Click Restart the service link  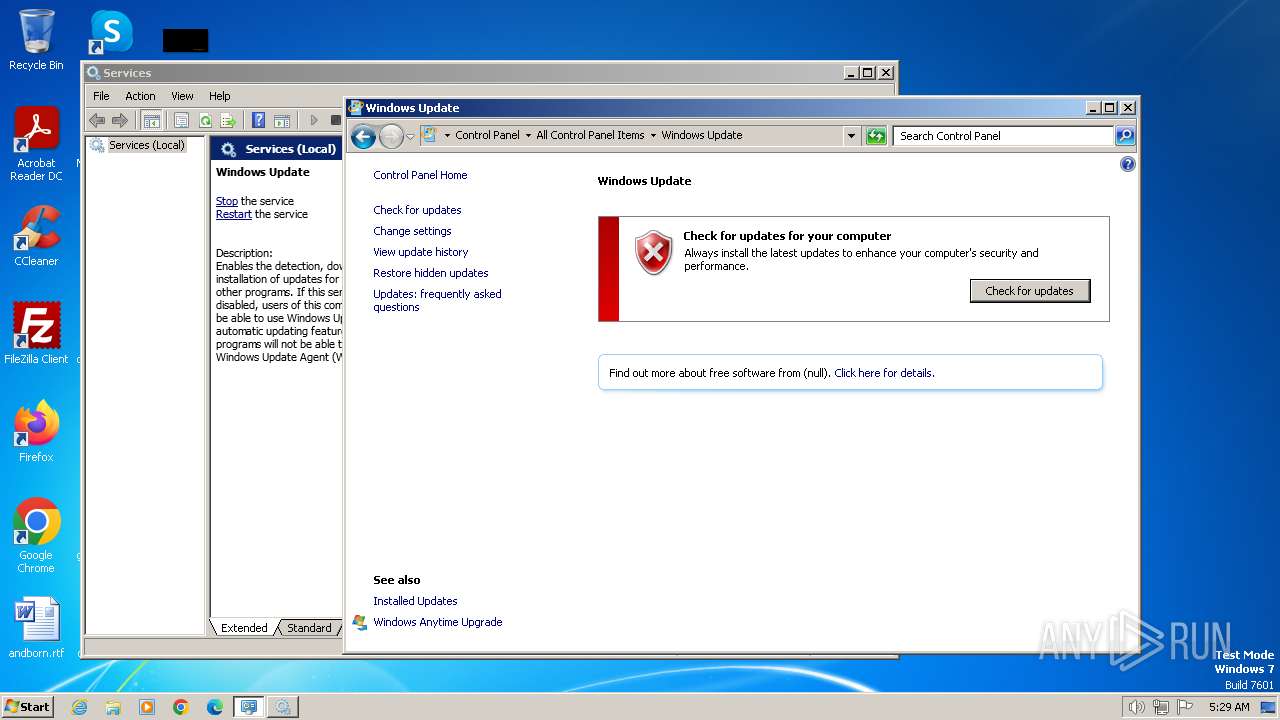[x=234, y=214]
